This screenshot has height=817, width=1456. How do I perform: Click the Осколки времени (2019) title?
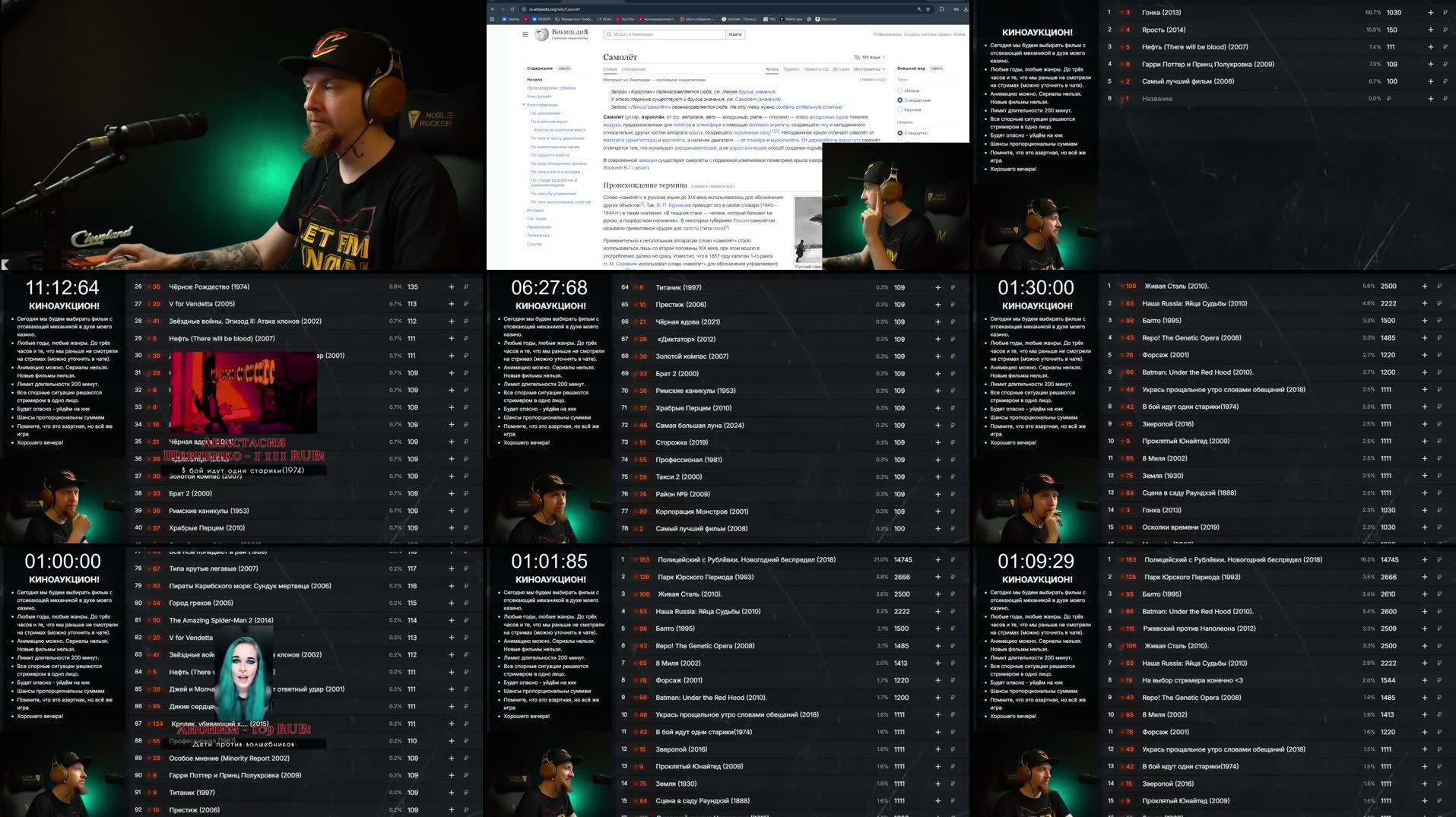click(x=1180, y=527)
